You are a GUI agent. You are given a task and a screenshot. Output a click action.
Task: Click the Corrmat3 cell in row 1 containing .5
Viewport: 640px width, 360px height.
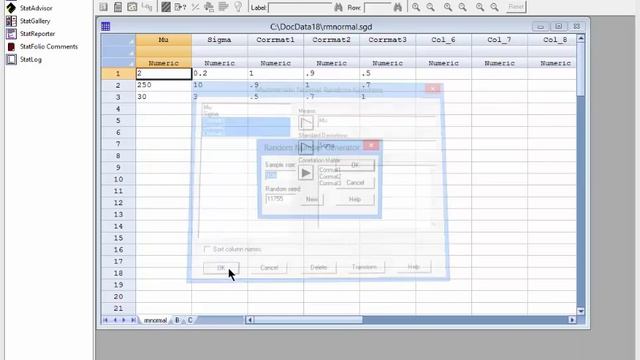tap(388, 73)
